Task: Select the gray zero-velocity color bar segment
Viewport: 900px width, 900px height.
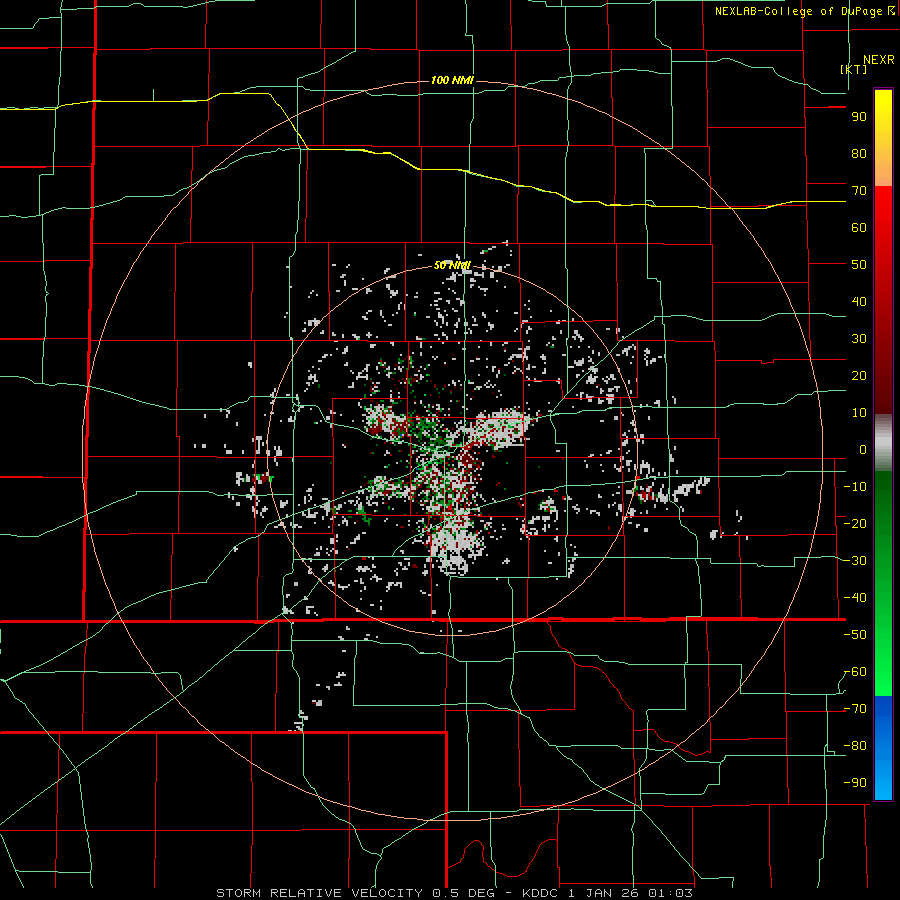Action: [x=883, y=443]
